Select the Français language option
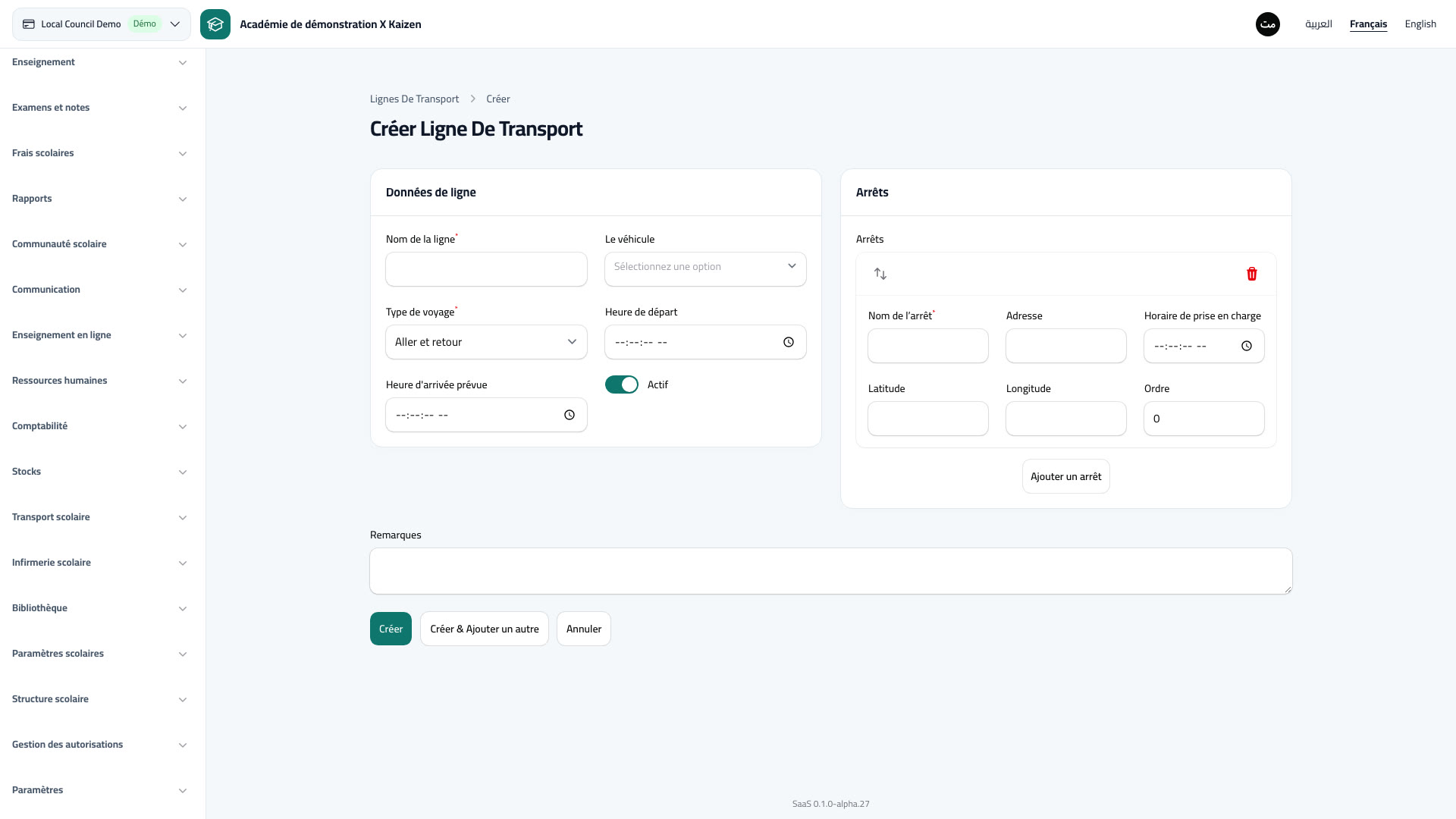This screenshot has width=1456, height=819. (1368, 24)
